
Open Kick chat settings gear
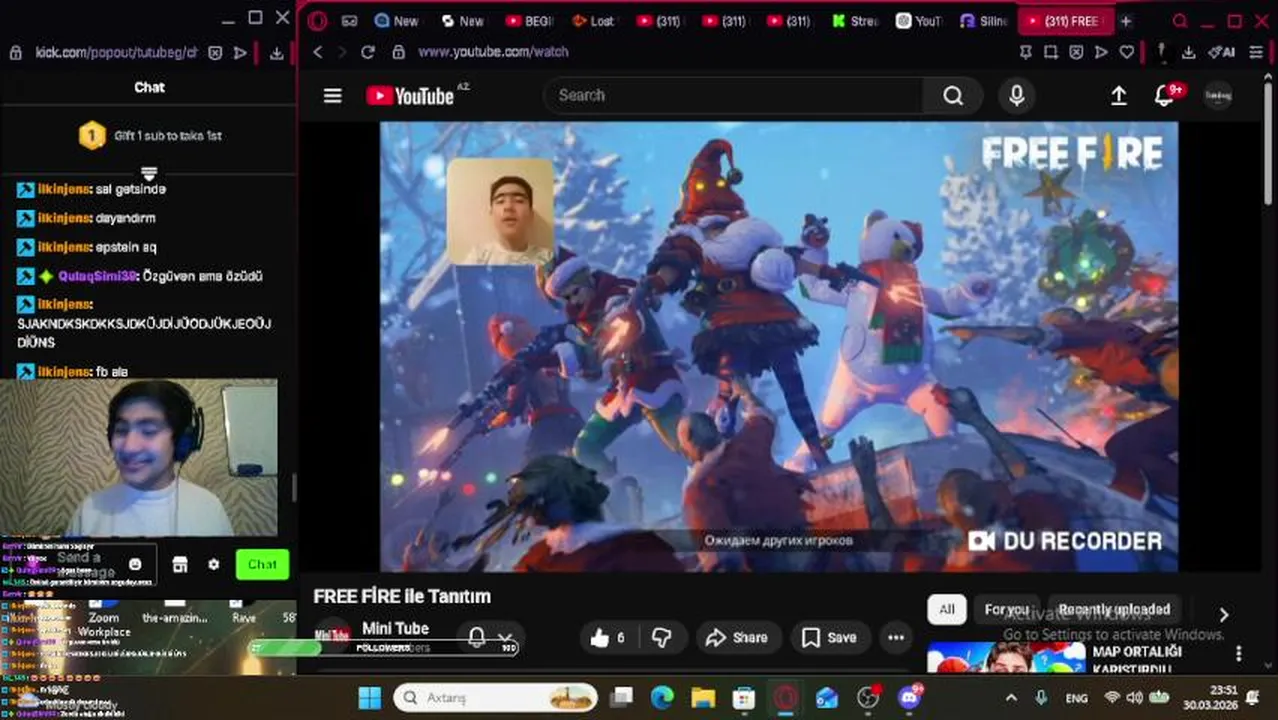[213, 564]
